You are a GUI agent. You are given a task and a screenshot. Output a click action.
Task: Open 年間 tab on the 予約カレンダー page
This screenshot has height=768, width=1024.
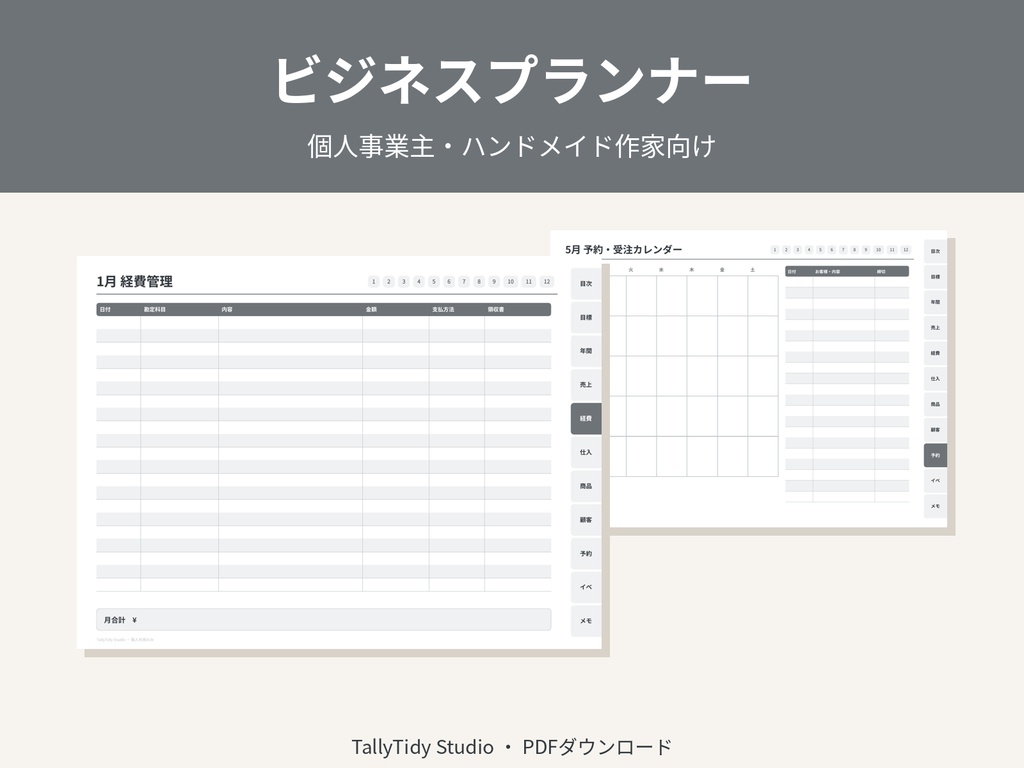935,302
